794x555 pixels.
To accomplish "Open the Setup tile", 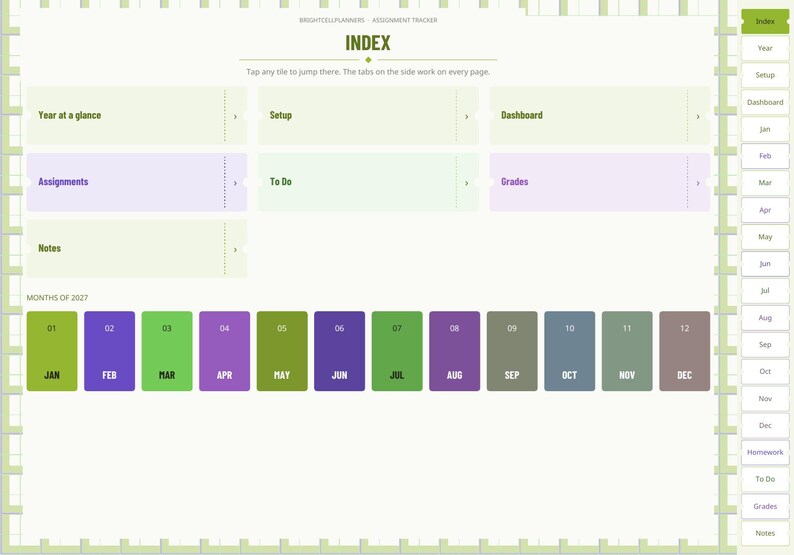I will [368, 115].
